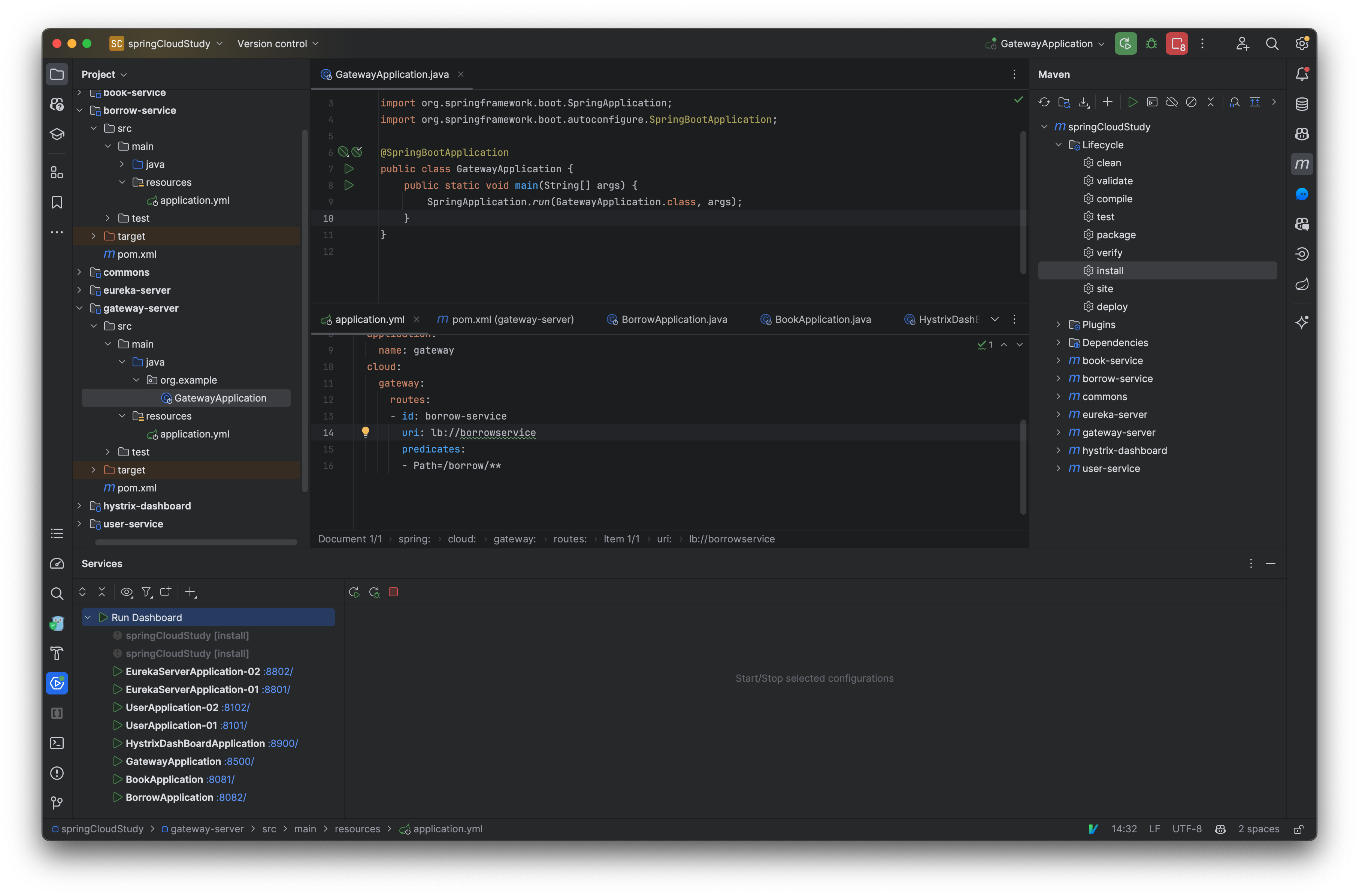The image size is (1359, 896).
Task: Open the Terminal tool window icon
Action: (57, 743)
